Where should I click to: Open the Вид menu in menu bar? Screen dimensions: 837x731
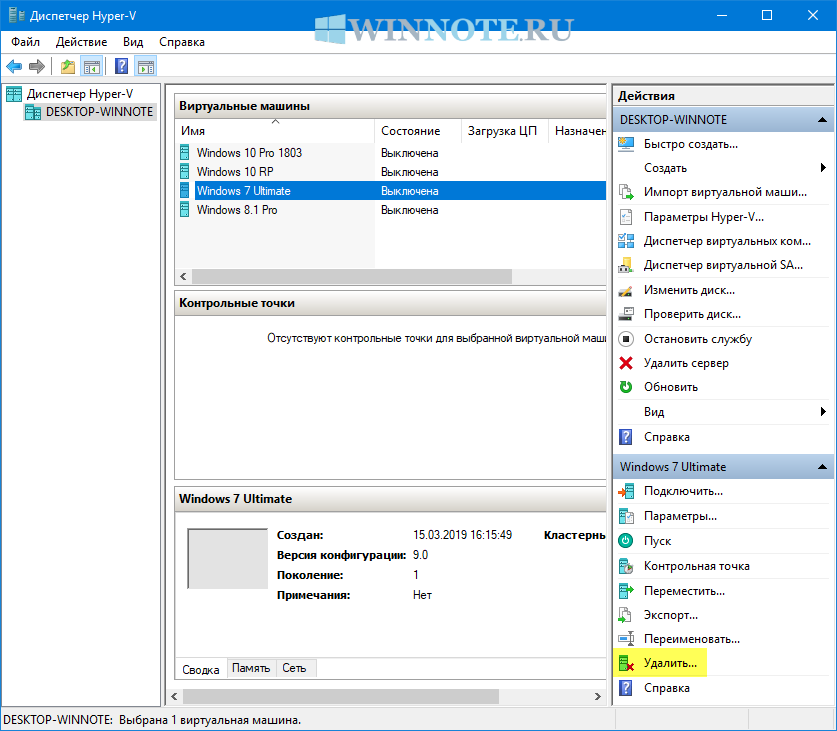coord(133,42)
